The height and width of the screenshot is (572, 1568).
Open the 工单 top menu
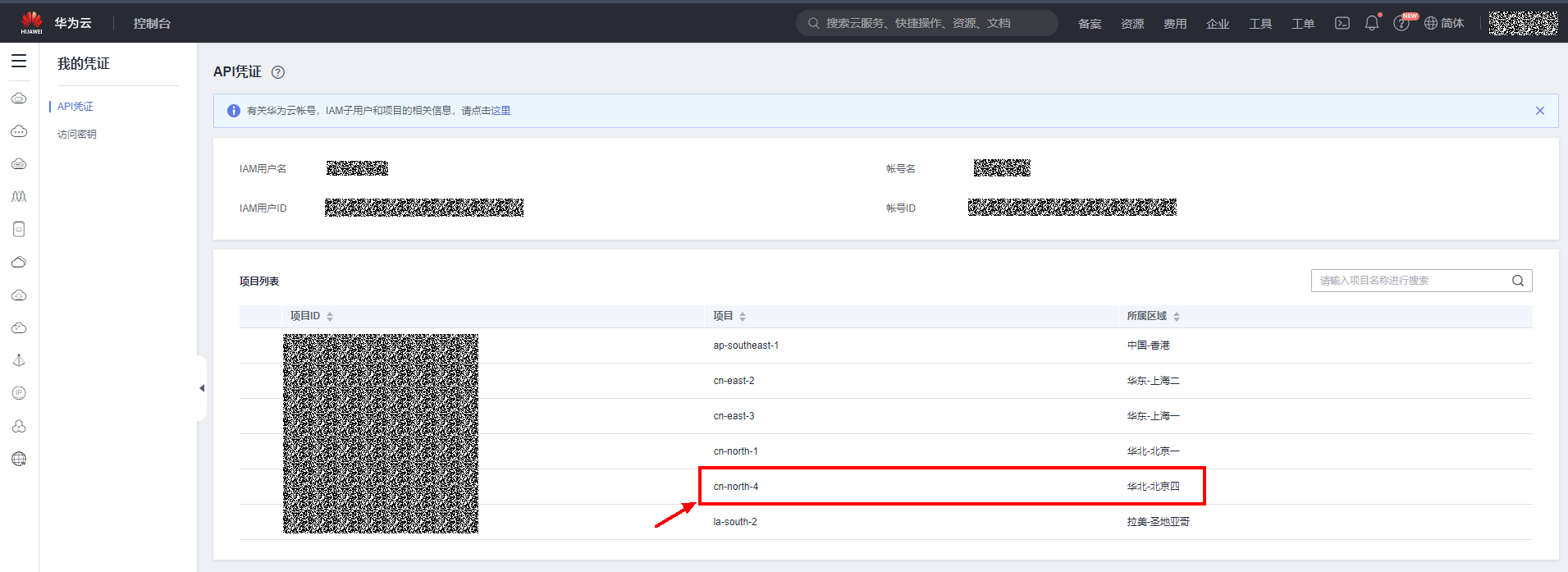[1303, 24]
